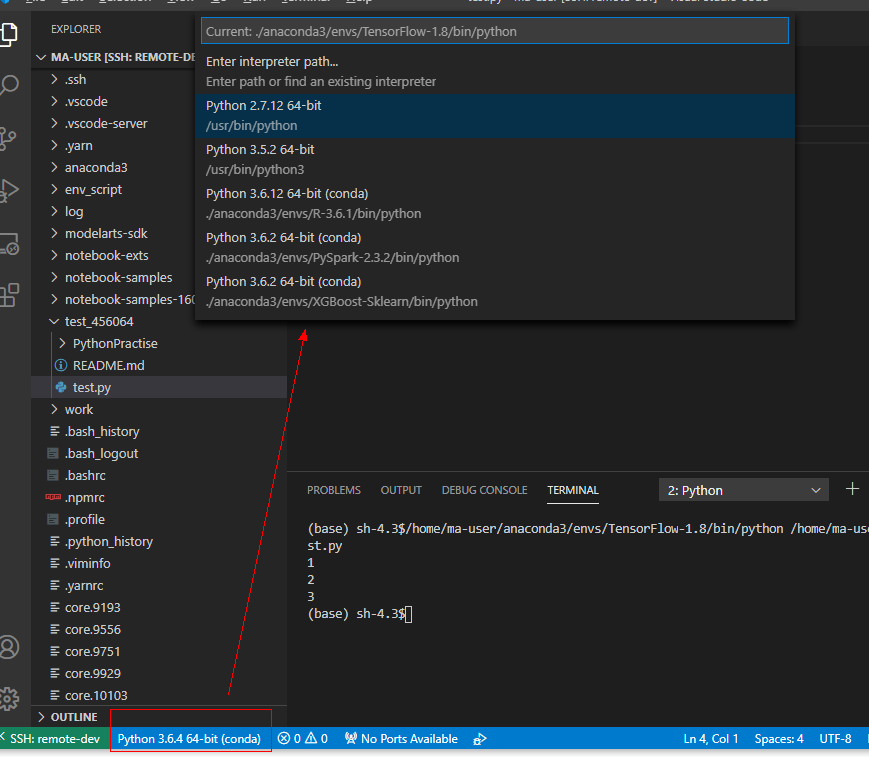This screenshot has width=869, height=757.
Task: Open the Accounts icon
Action: pos(9,647)
